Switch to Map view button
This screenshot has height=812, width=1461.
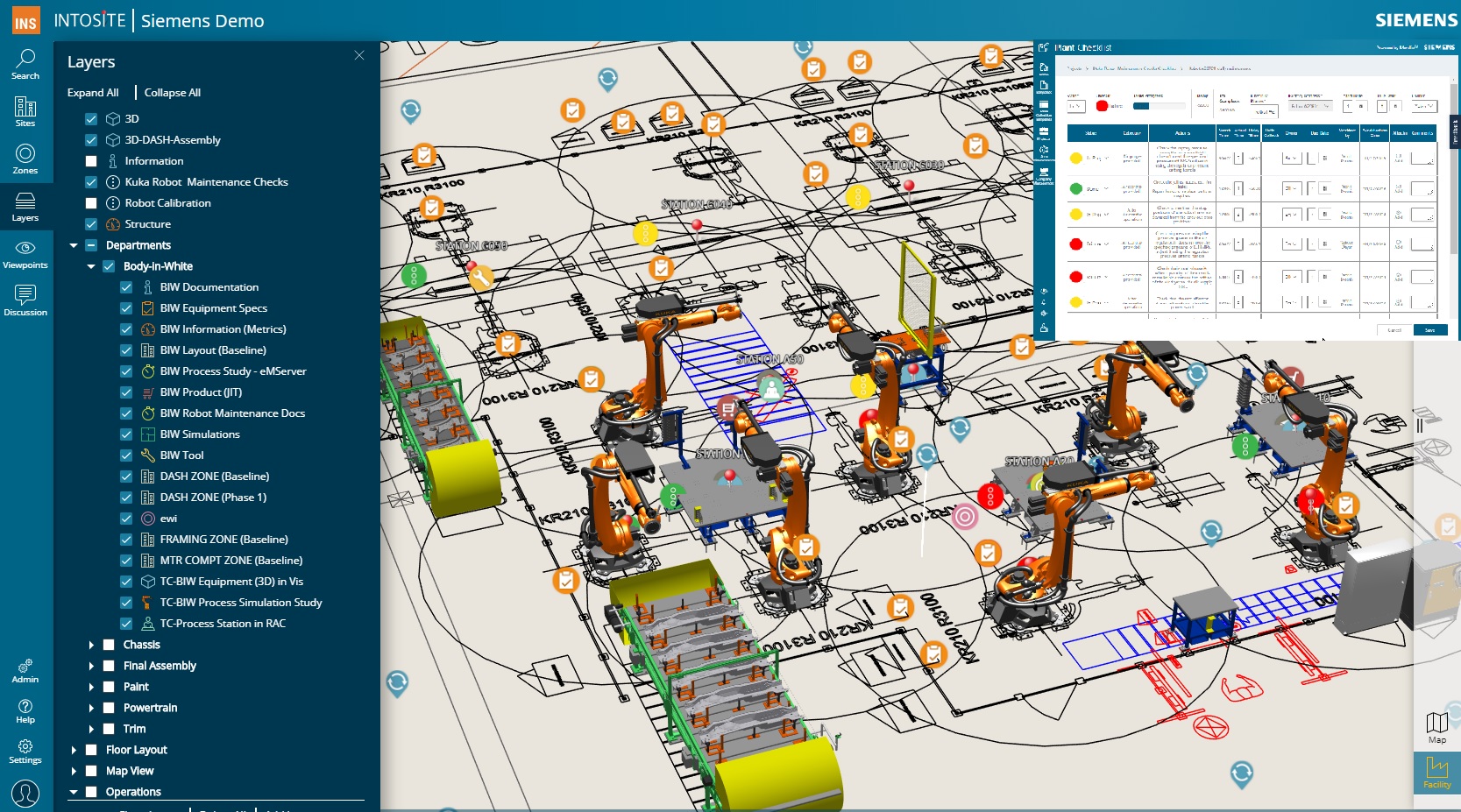[x=1437, y=728]
